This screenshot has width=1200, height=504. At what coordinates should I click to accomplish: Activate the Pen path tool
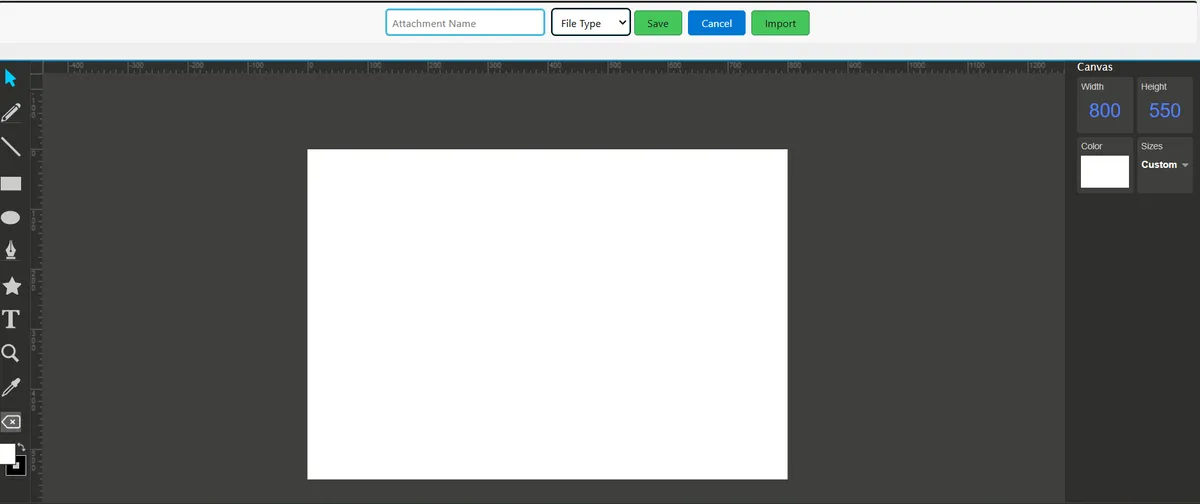[x=11, y=250]
